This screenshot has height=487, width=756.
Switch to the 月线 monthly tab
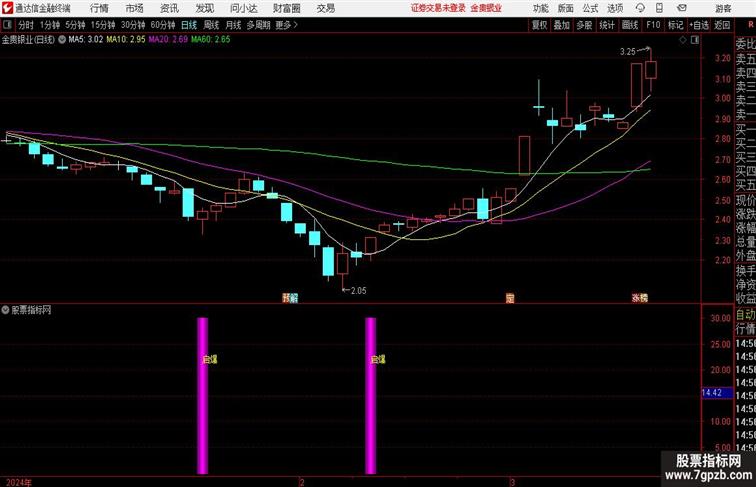(233, 25)
